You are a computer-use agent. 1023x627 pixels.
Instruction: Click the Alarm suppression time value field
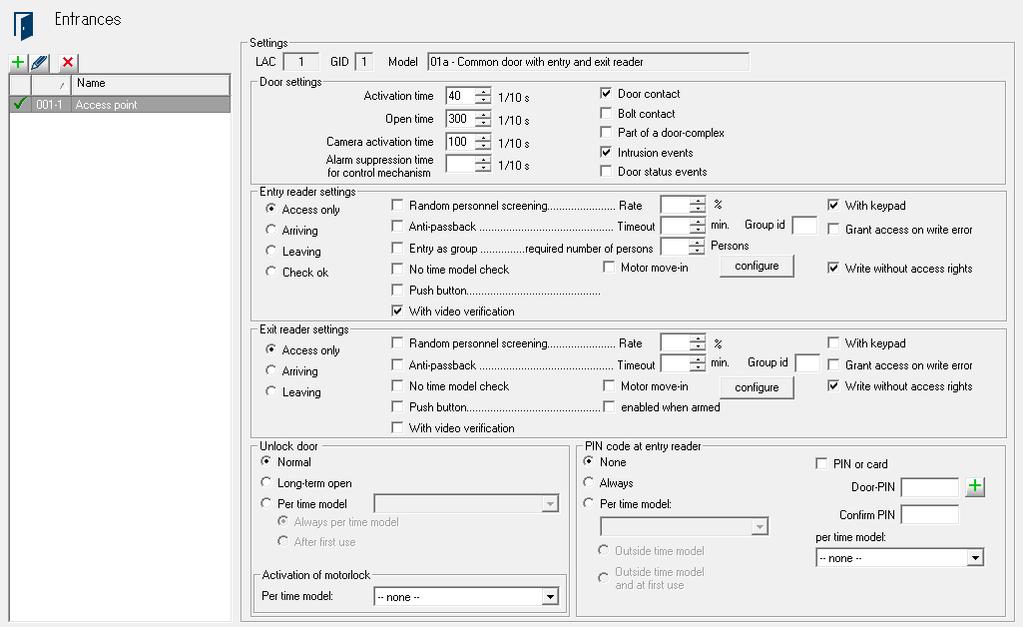461,164
